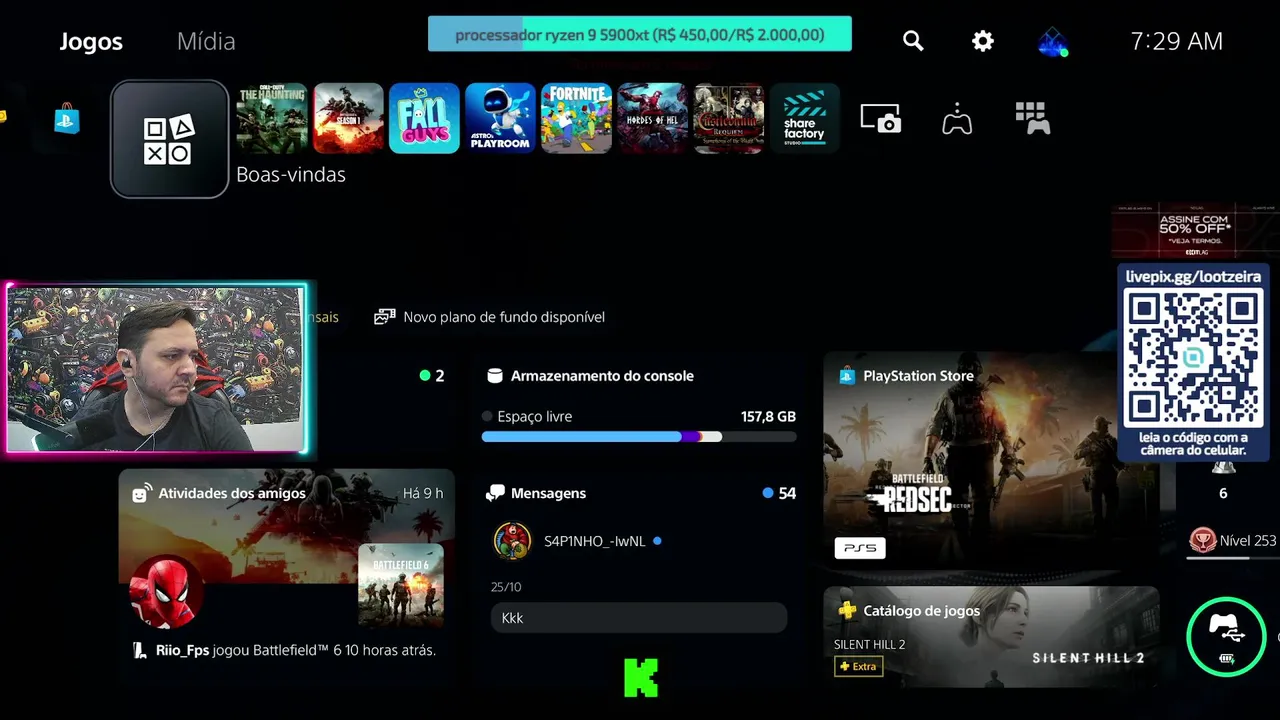Screen dimensions: 1280x720
Task: Click the green Kick logo
Action: pos(641,677)
